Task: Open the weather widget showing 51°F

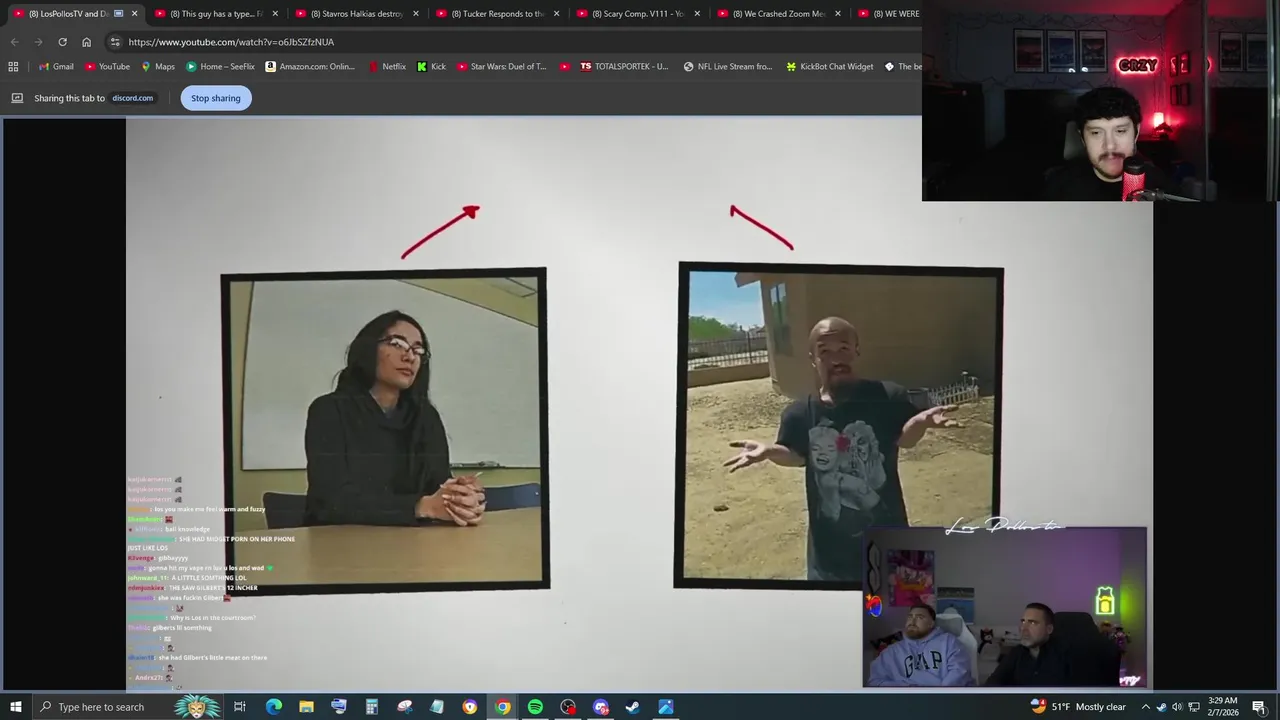Action: 1078,707
